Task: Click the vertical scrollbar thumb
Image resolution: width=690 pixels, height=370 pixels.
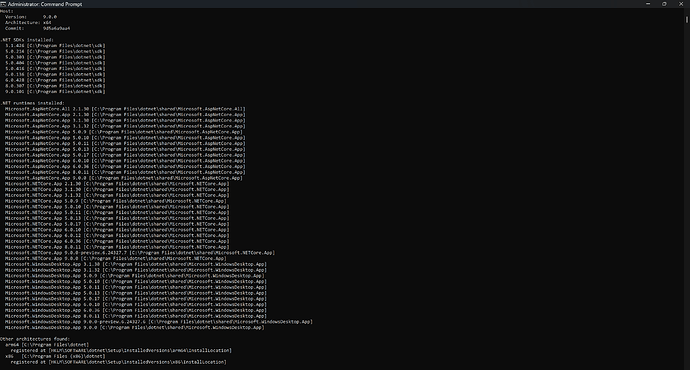Action: (686, 19)
